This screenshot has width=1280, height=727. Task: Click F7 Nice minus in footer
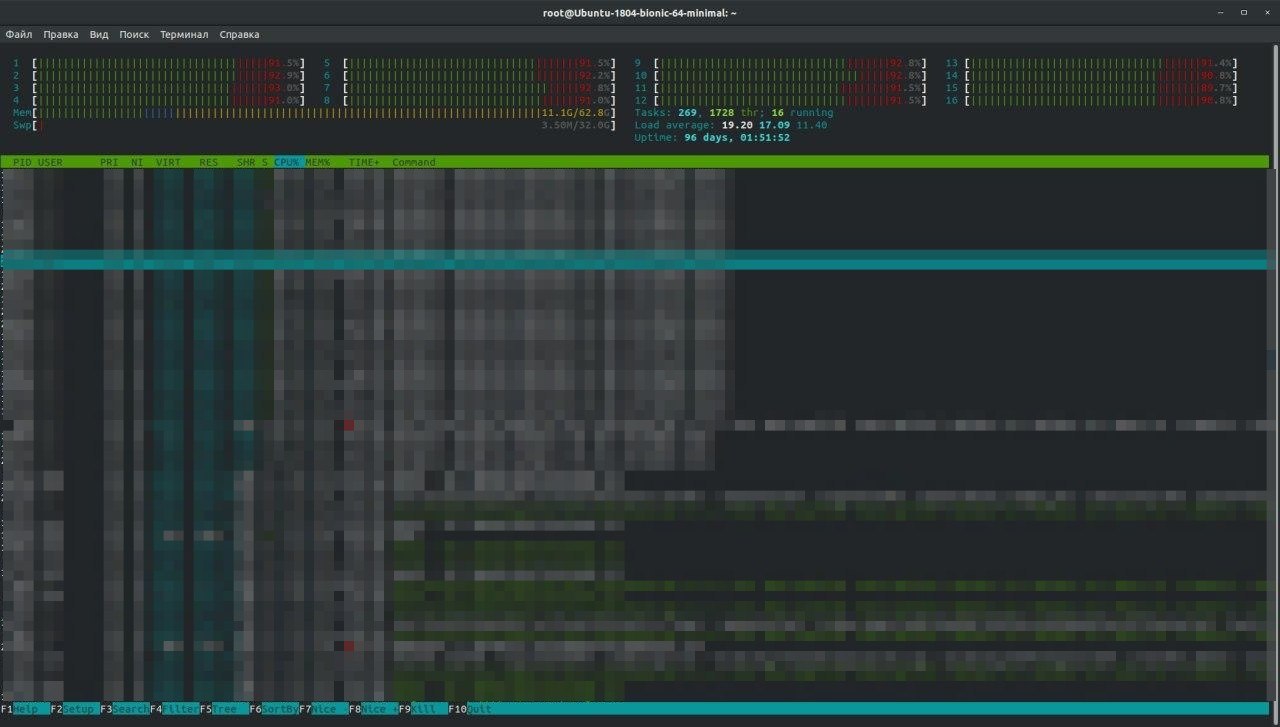point(324,709)
